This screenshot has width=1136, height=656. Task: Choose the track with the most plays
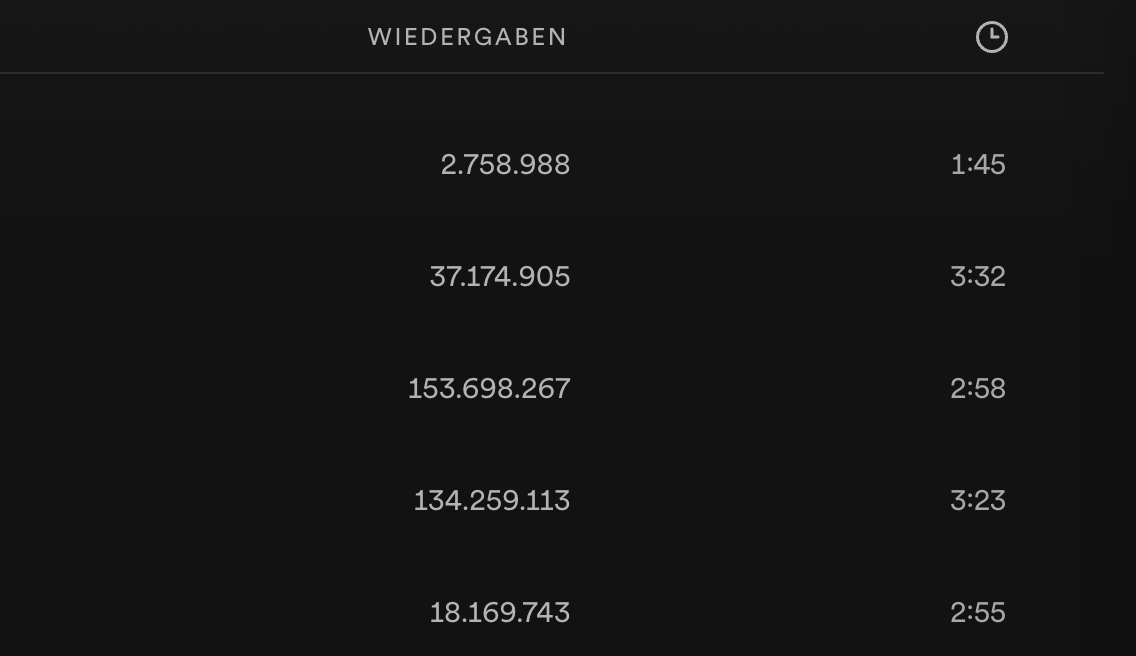[489, 388]
